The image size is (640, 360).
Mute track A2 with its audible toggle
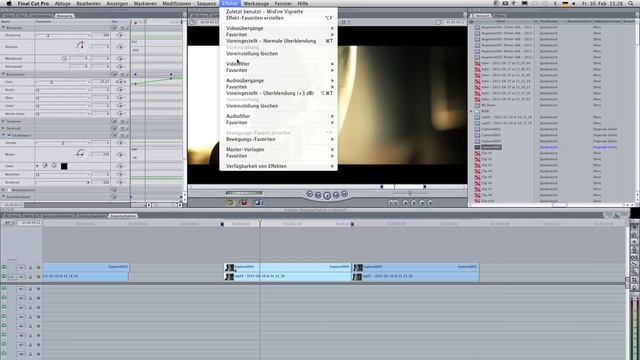(x=4, y=298)
